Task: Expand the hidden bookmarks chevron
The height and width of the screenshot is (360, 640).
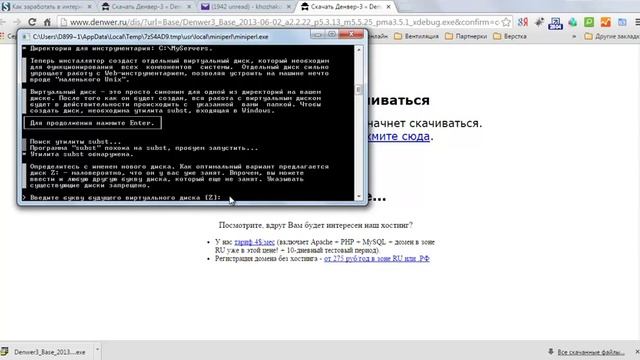Action: (574, 36)
